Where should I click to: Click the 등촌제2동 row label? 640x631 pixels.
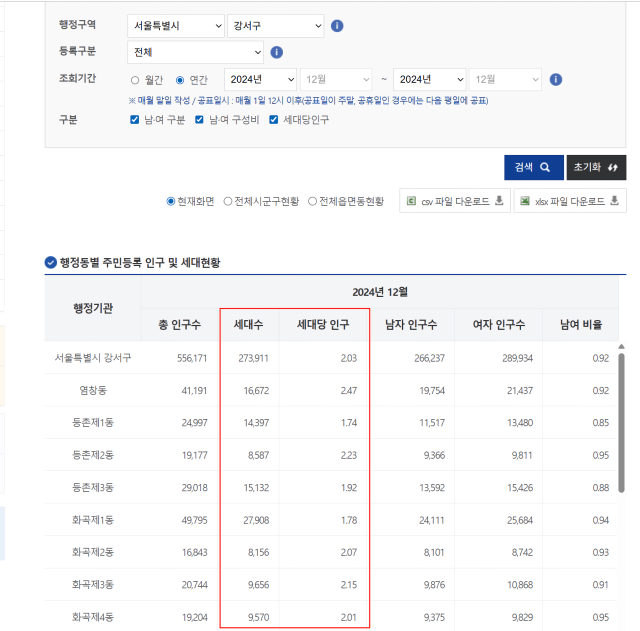click(93, 455)
